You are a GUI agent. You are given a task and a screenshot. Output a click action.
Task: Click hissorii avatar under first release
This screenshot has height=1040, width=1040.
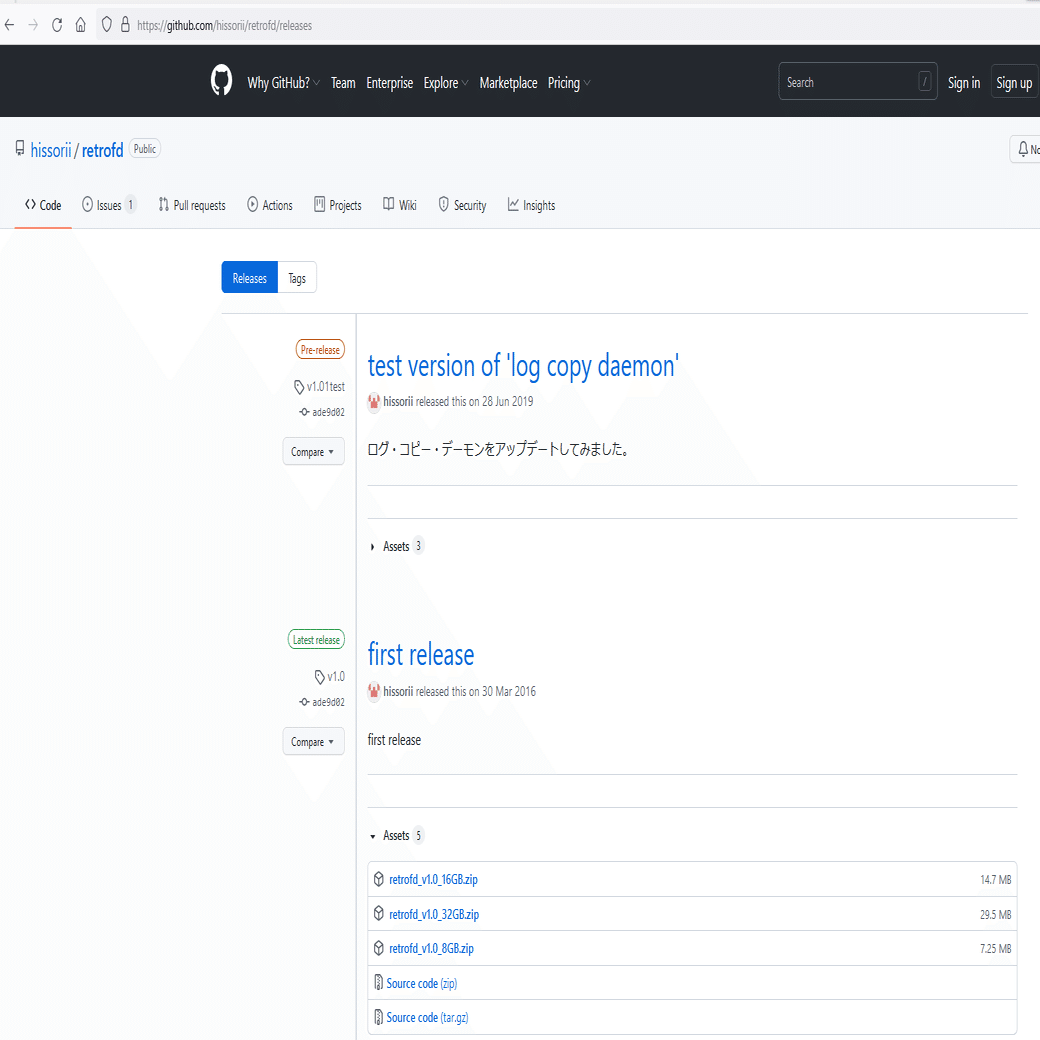[x=374, y=691]
